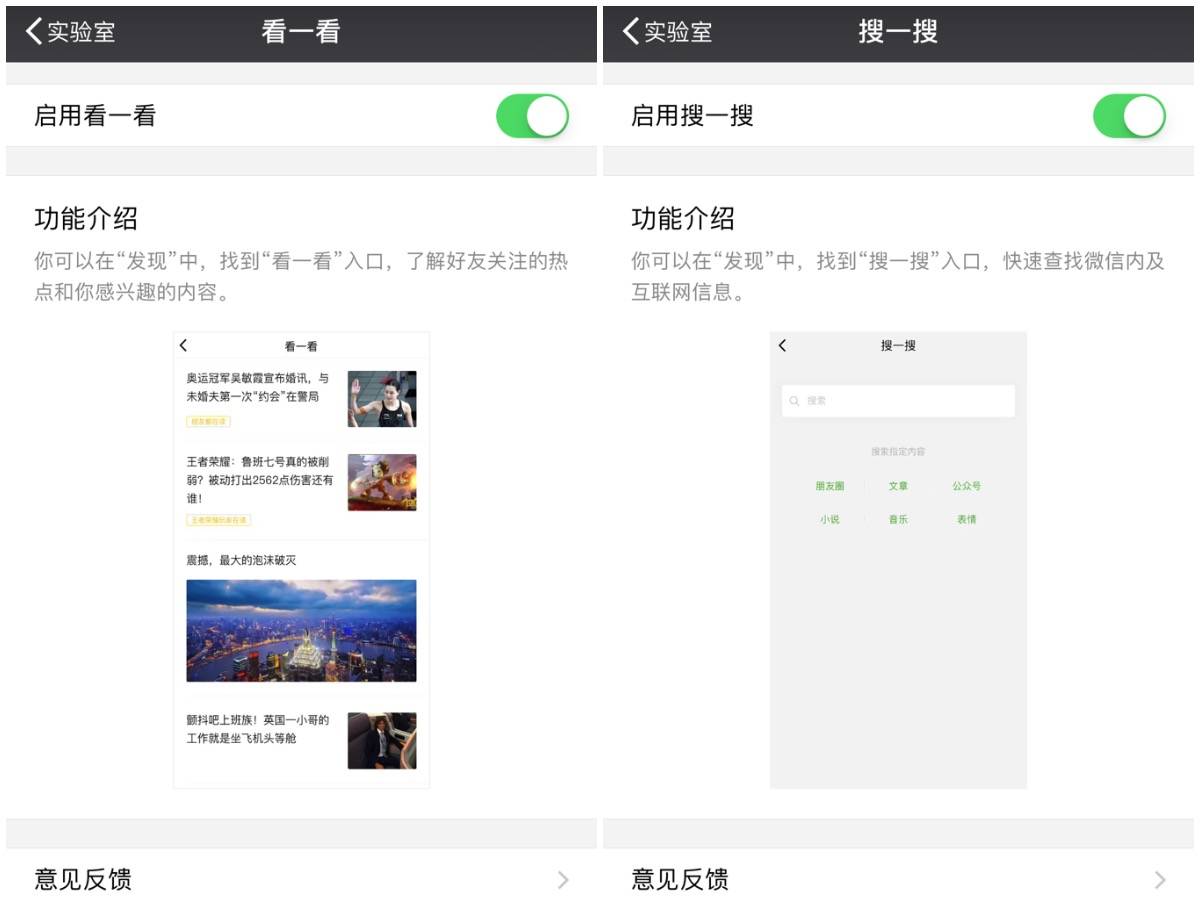Image resolution: width=1200 pixels, height=900 pixels.
Task: Click the 看一看 title in header
Action: tap(301, 31)
